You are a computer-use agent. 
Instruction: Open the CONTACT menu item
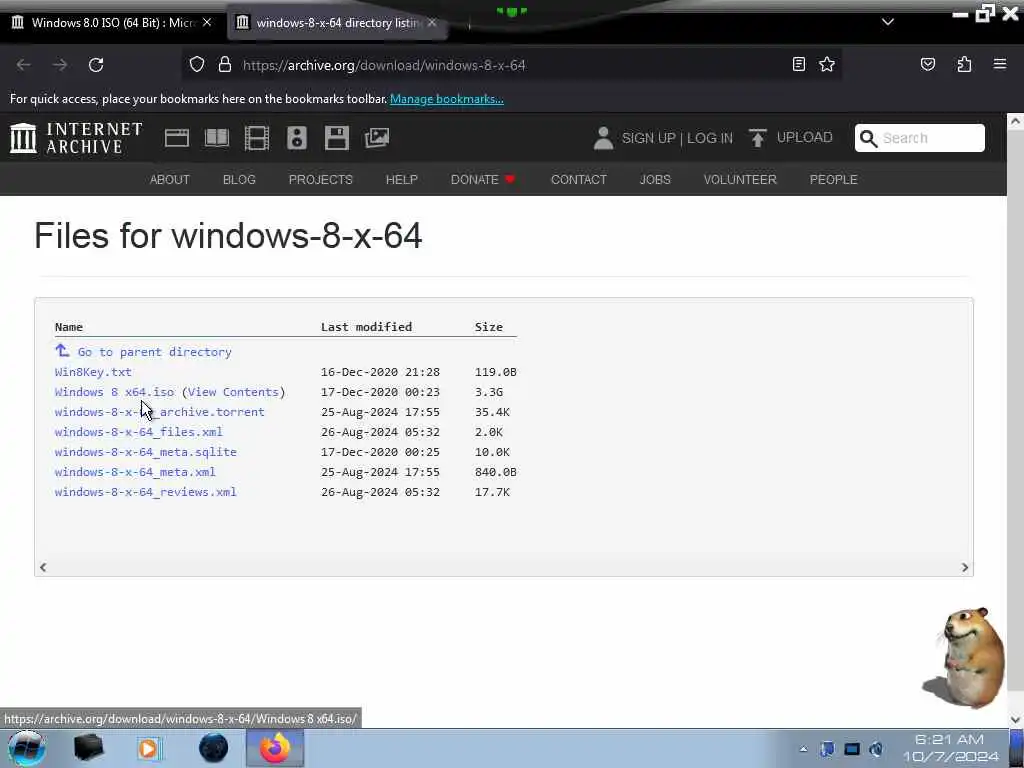[579, 180]
